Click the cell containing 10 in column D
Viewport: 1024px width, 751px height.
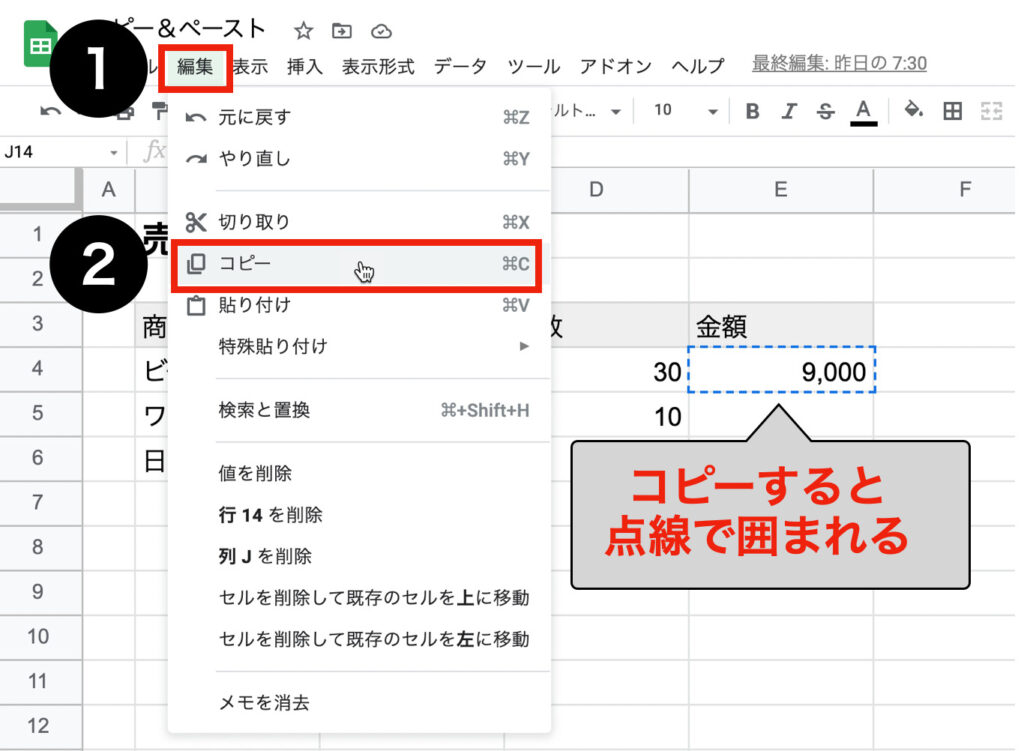620,415
